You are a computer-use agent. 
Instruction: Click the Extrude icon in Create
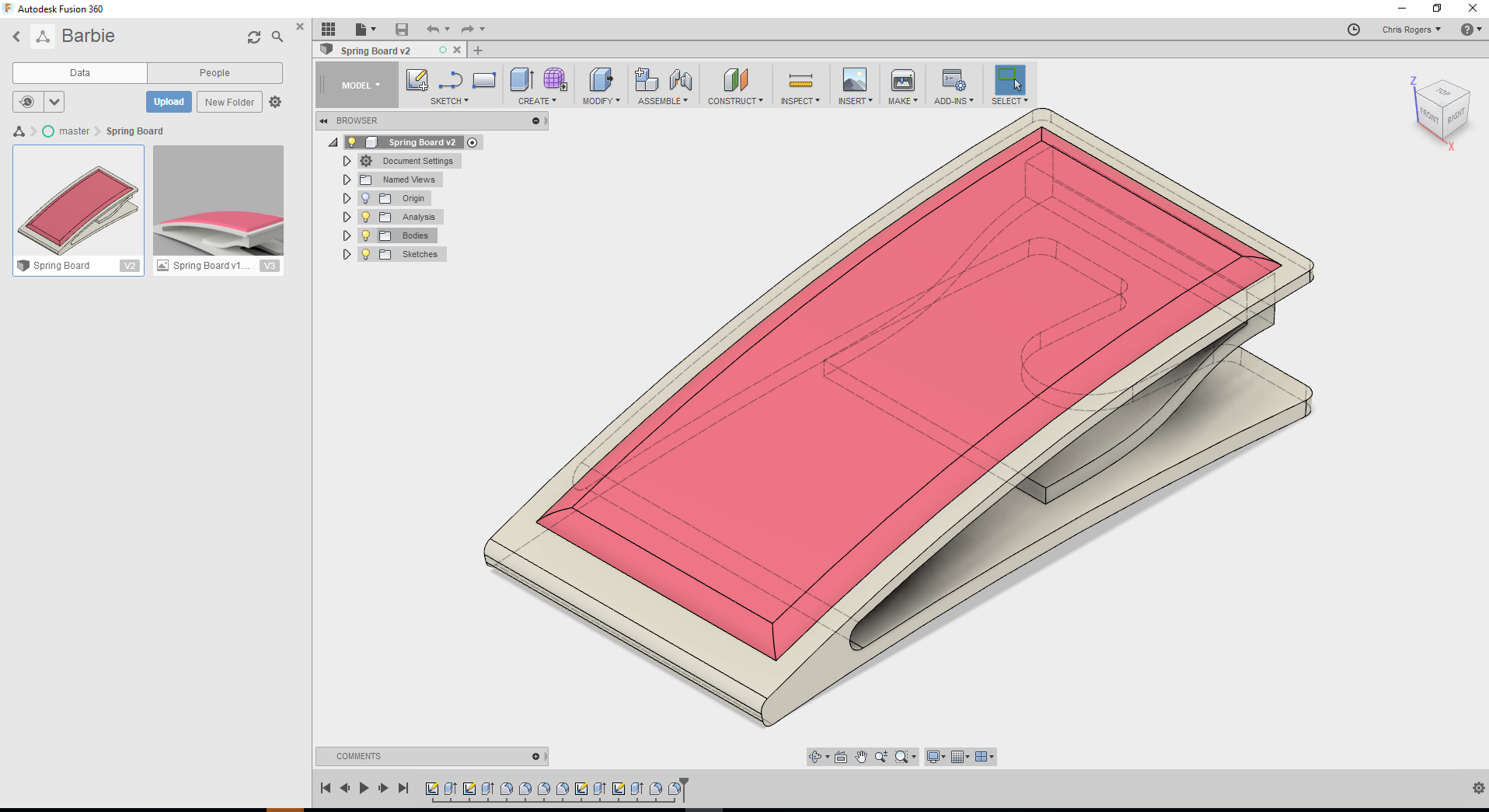[521, 80]
